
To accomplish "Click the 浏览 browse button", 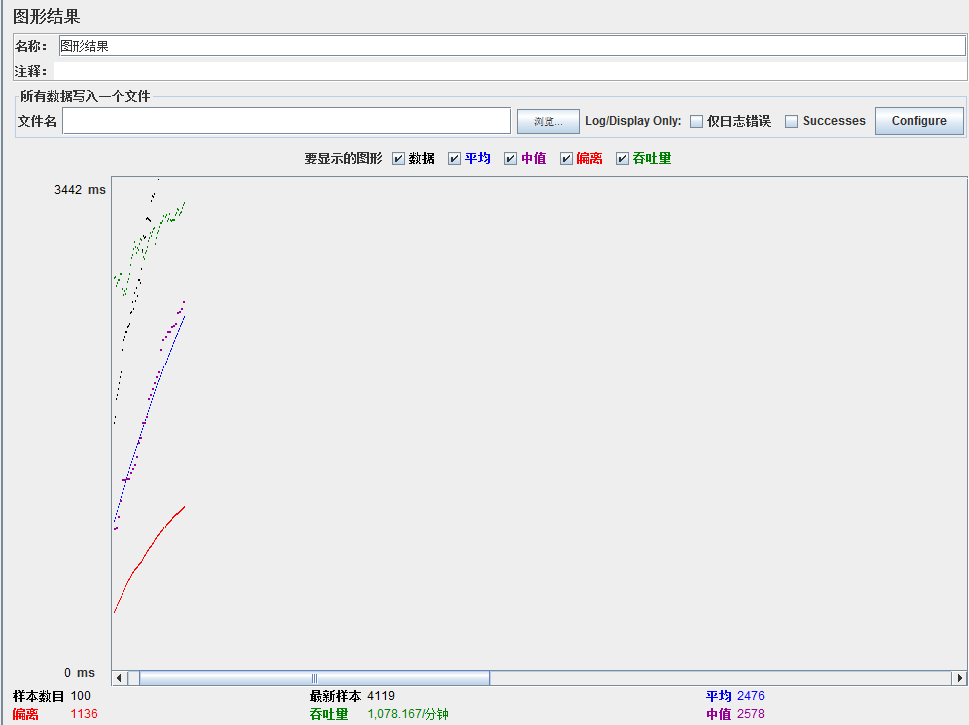I will coord(548,121).
